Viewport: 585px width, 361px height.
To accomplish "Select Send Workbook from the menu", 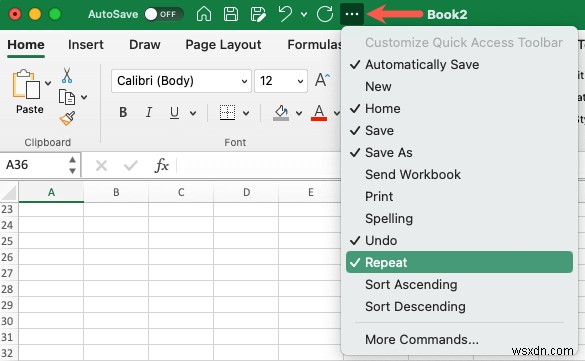I will [459, 175].
